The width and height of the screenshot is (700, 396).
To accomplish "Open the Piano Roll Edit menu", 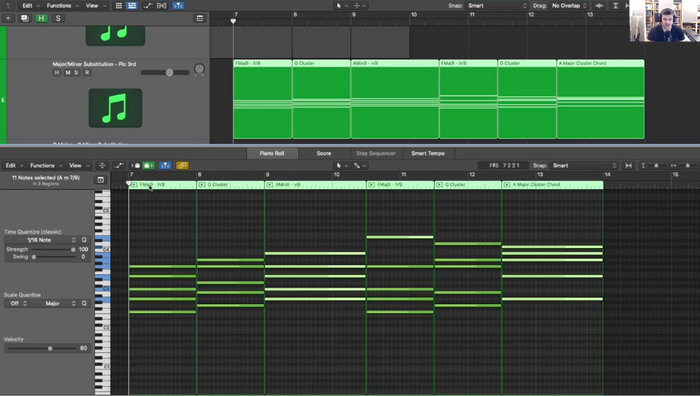I will 14,166.
